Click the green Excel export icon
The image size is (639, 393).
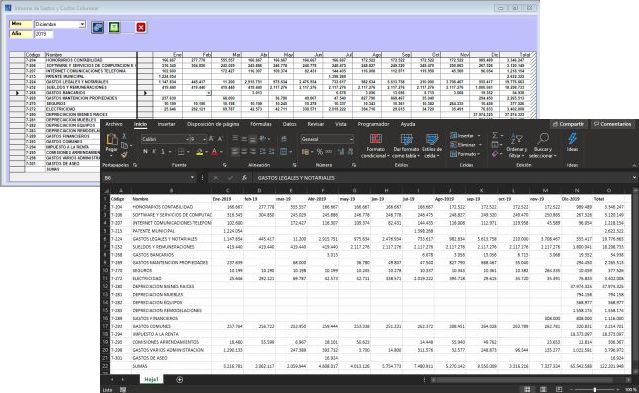click(114, 27)
